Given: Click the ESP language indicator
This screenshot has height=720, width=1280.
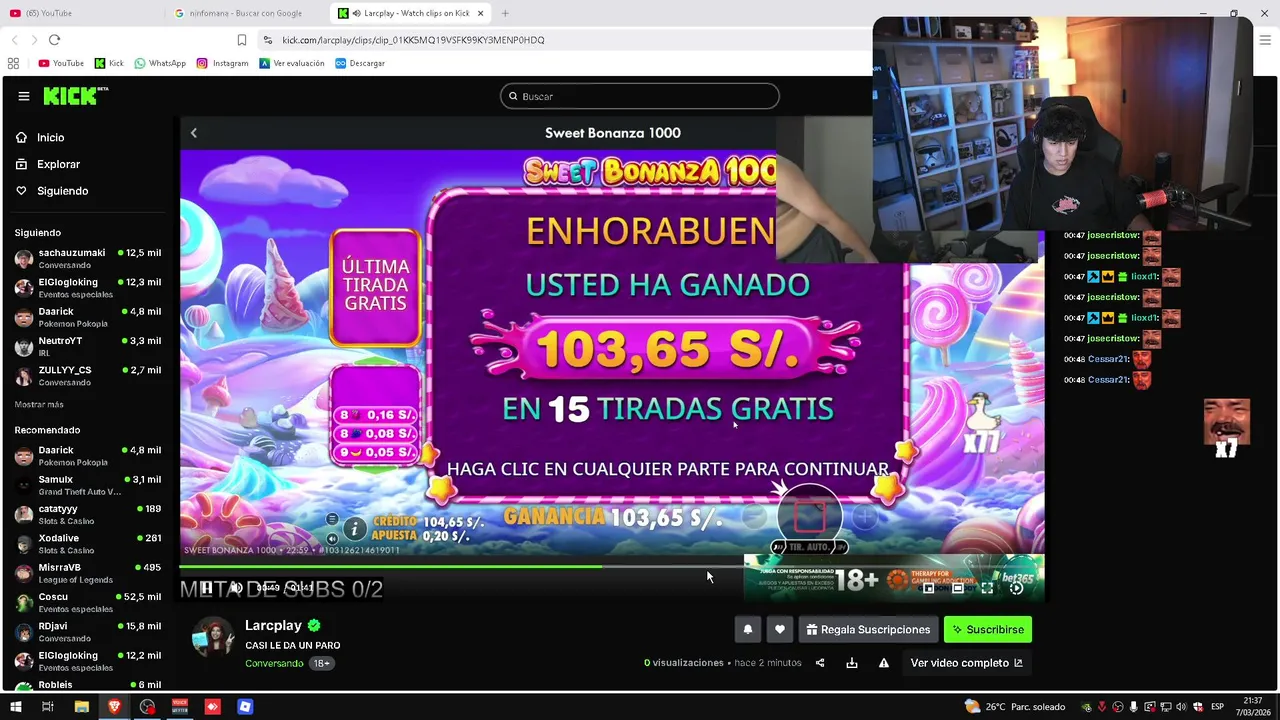Looking at the screenshot, I should pyautogui.click(x=1217, y=707).
